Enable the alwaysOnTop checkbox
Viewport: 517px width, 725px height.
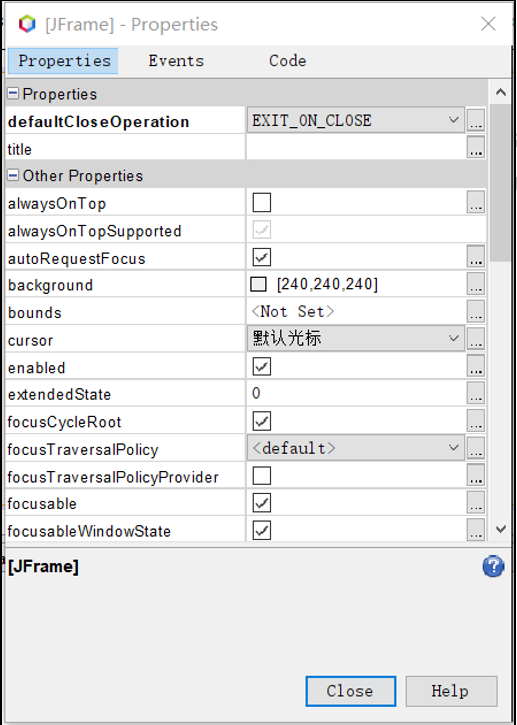[x=262, y=203]
